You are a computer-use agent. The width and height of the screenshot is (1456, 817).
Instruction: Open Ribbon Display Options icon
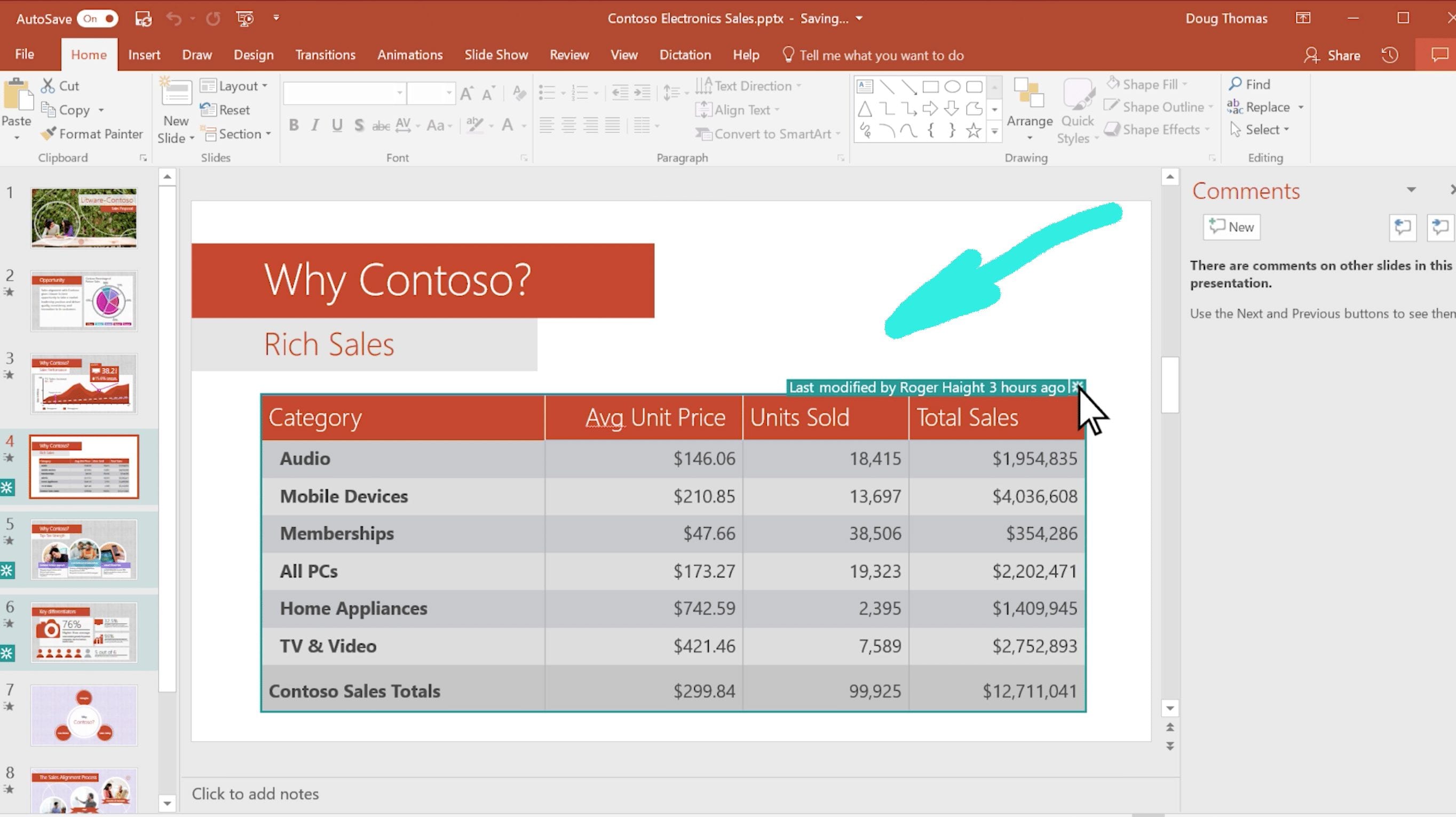(x=1303, y=18)
